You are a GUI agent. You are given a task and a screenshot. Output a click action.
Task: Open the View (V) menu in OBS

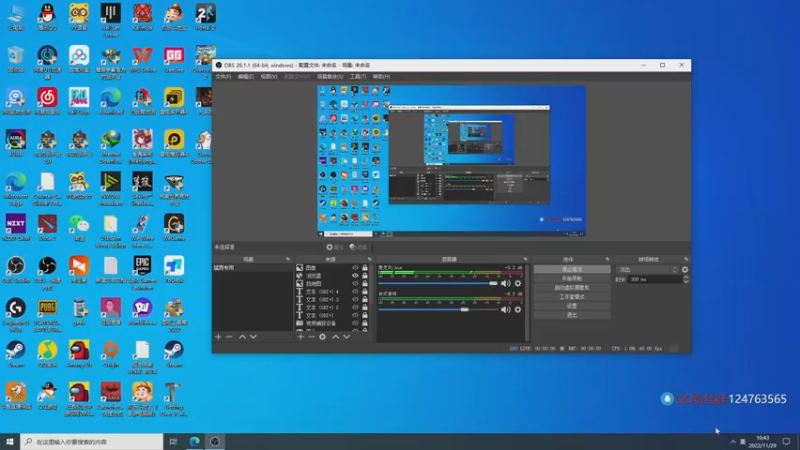(269, 77)
